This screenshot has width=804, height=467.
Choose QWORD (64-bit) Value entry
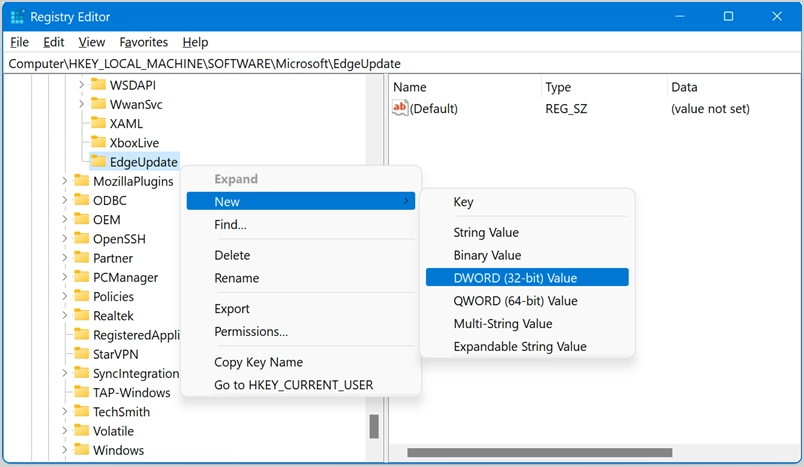pyautogui.click(x=515, y=301)
